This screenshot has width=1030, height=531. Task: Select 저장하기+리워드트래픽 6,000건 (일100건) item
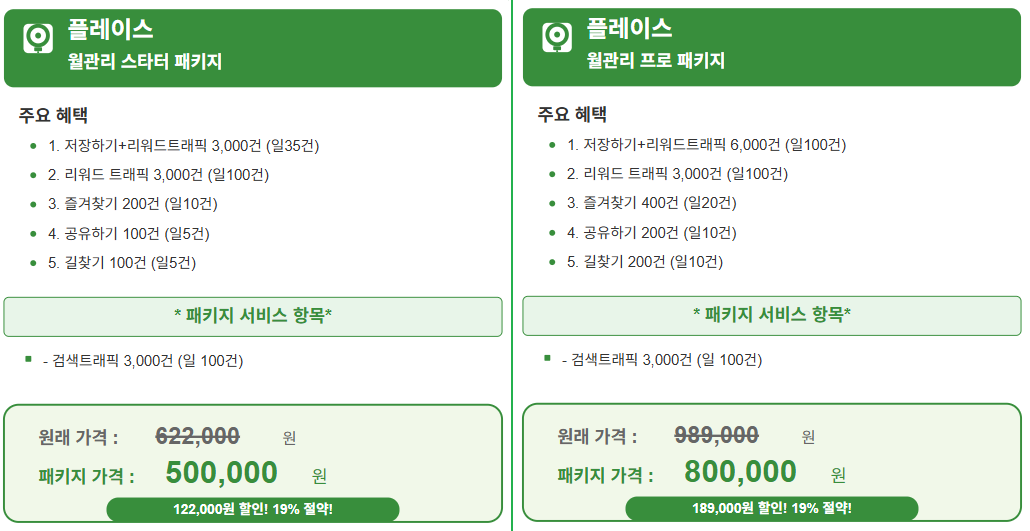[x=707, y=145]
